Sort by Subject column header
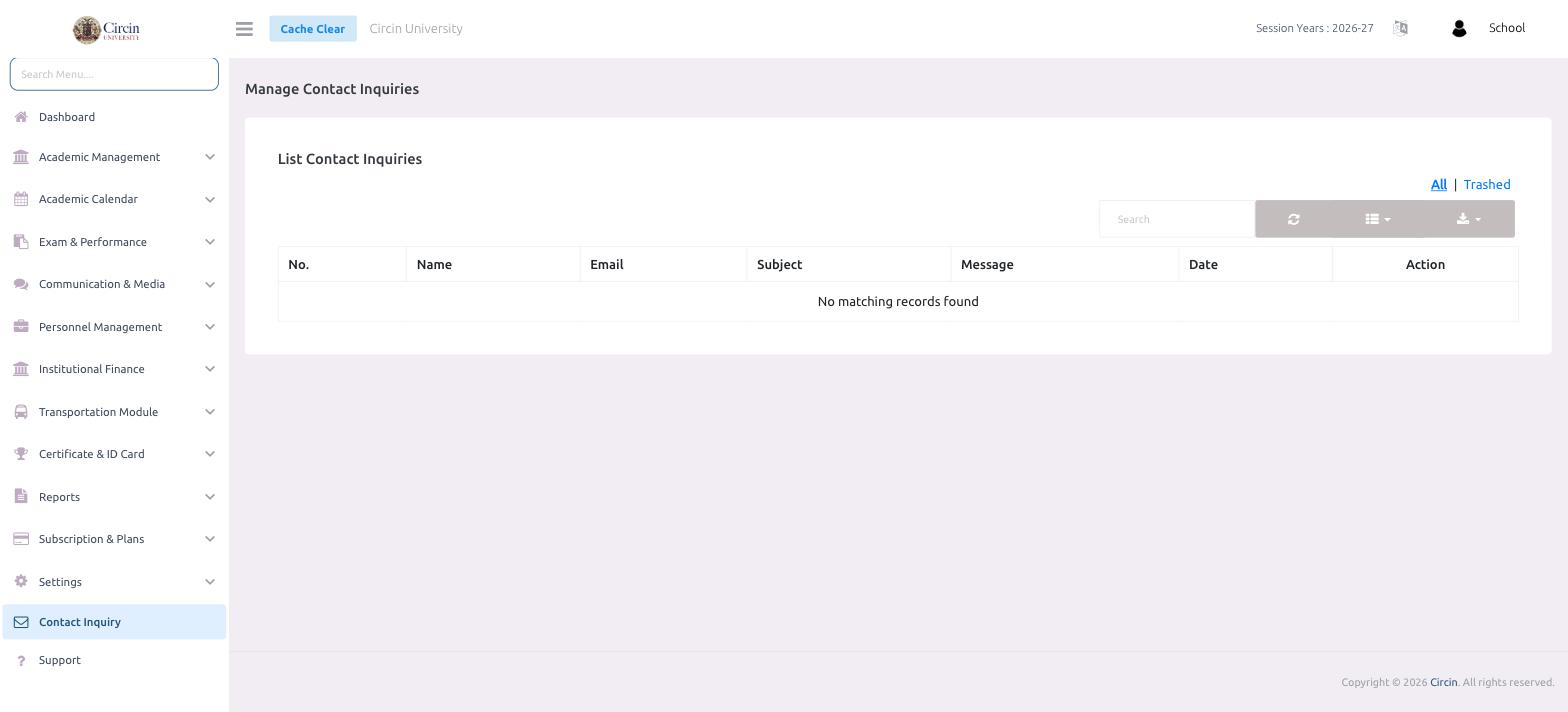1568x712 pixels. [x=849, y=264]
